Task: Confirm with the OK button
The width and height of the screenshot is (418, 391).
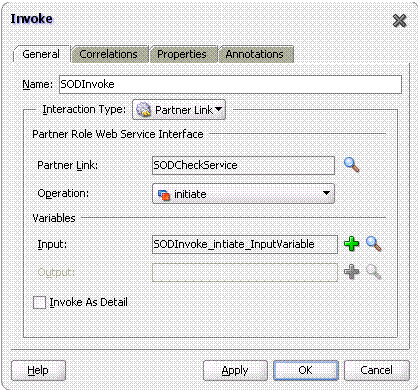Action: pyautogui.click(x=306, y=370)
